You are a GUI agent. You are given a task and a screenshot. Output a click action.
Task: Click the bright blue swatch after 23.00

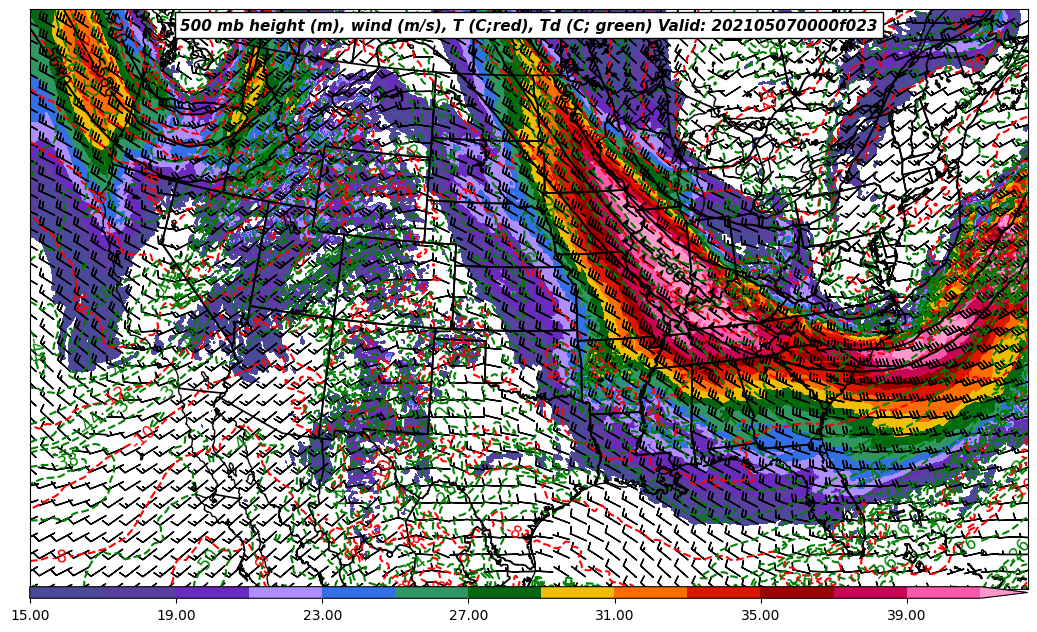click(358, 593)
